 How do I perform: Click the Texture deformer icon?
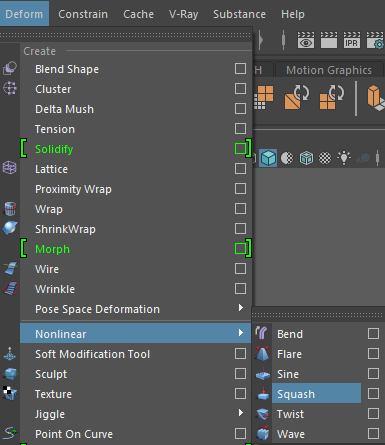[x=10, y=393]
